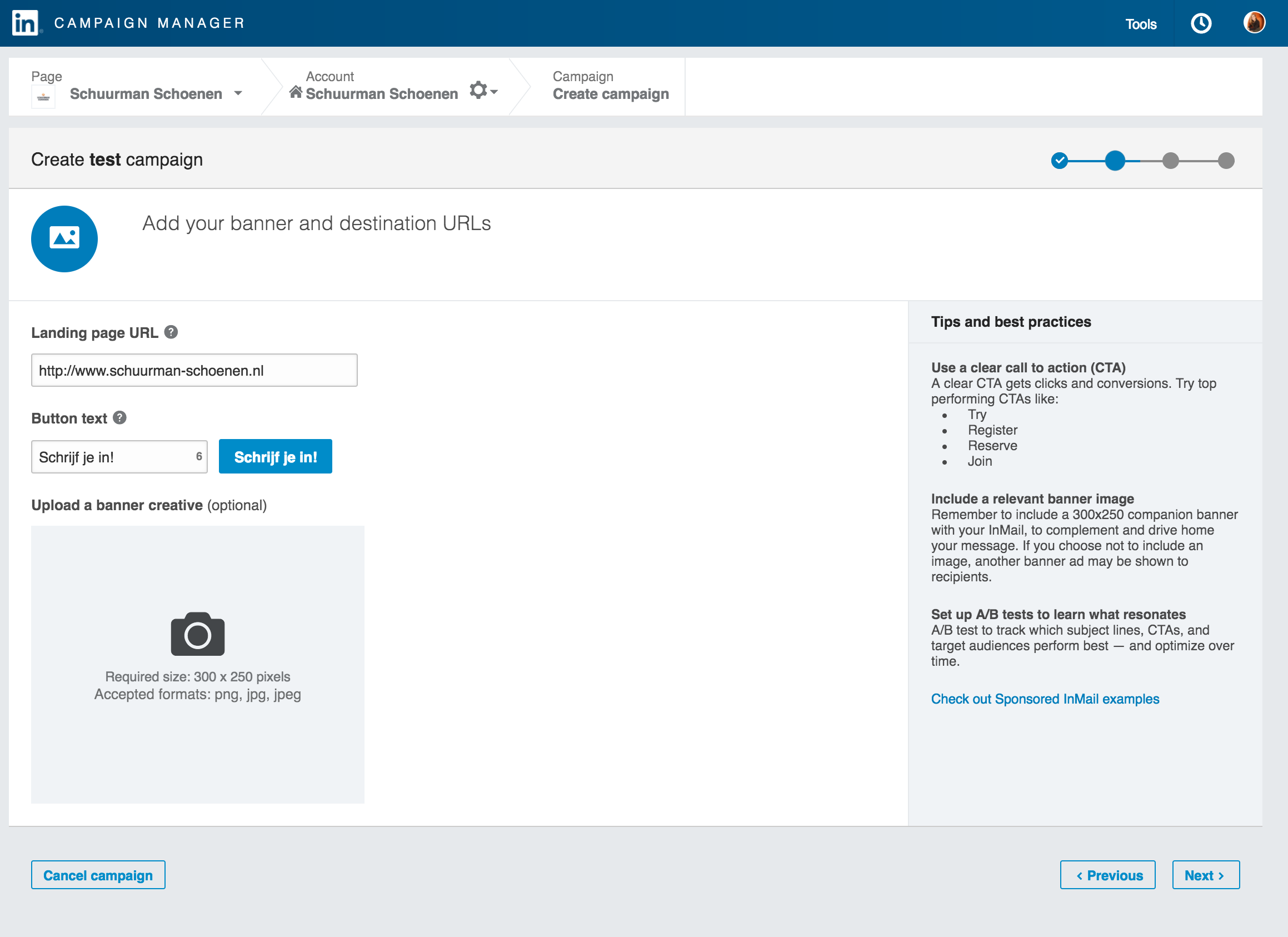The image size is (1288, 937).
Task: Go to the completed first progress step
Action: (x=1059, y=161)
